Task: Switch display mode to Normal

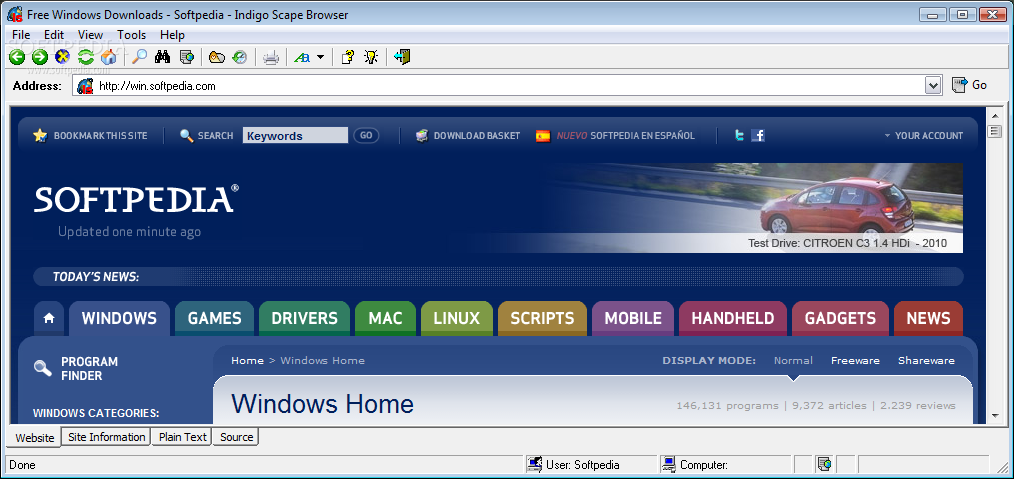Action: (x=793, y=361)
